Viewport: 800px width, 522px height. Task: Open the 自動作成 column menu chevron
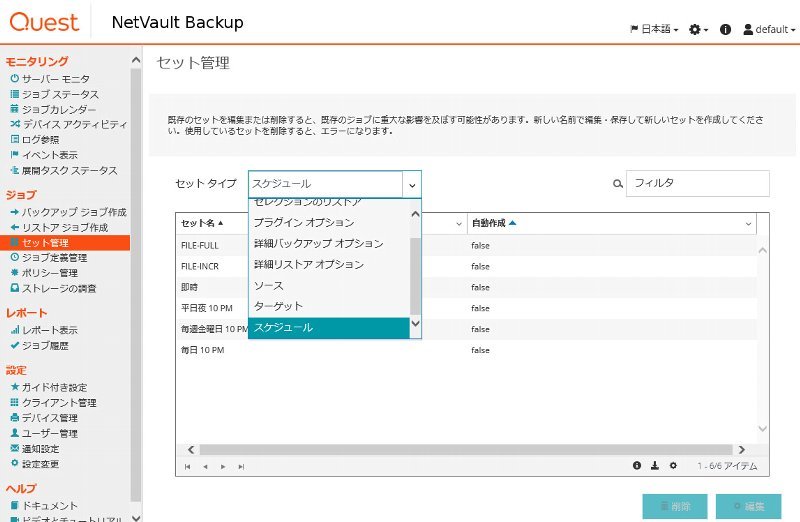click(x=748, y=223)
